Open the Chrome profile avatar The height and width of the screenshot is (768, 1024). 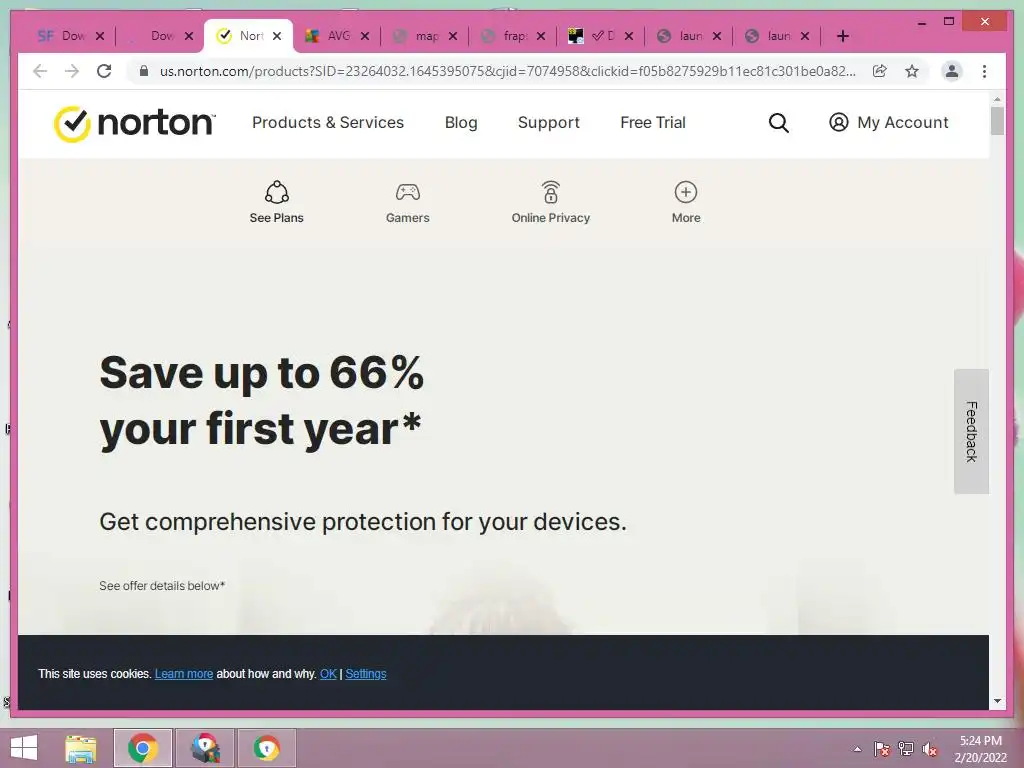coord(952,71)
